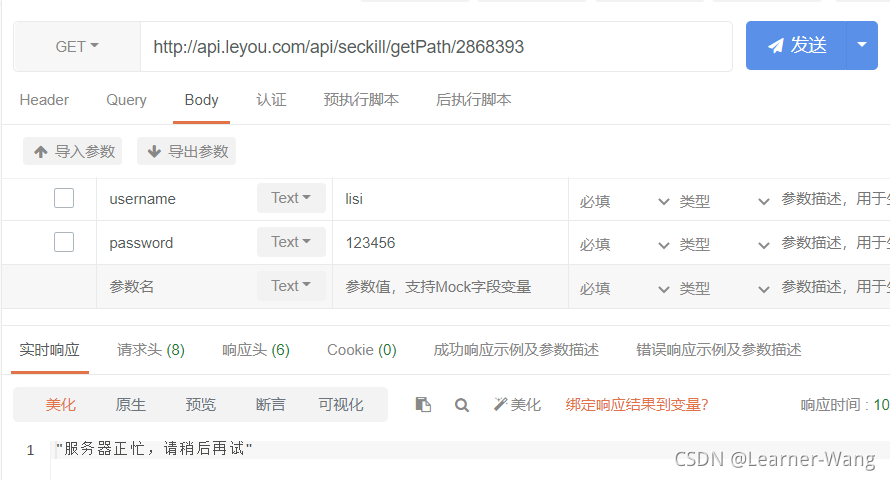The height and width of the screenshot is (480, 890).
Task: Tick the checkbox for username row
Action: 64,198
